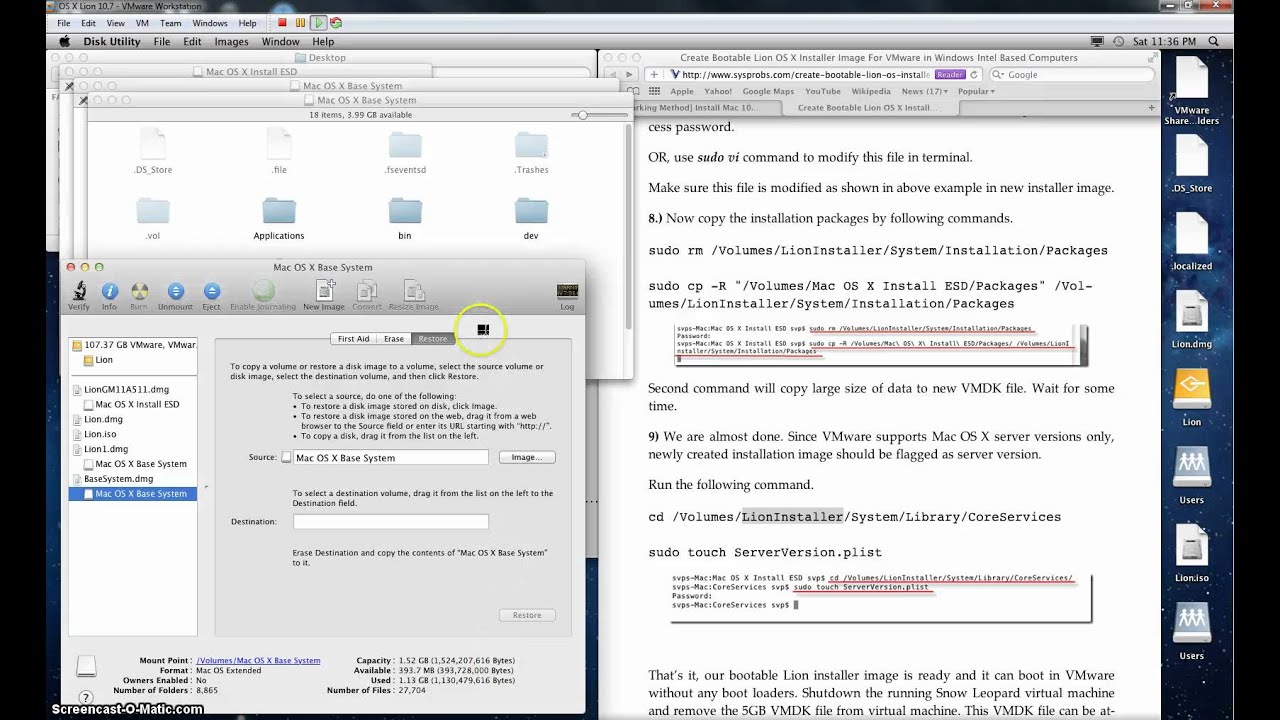Click the Enable Journaling toolbar icon
1280x720 pixels.
click(x=264, y=291)
